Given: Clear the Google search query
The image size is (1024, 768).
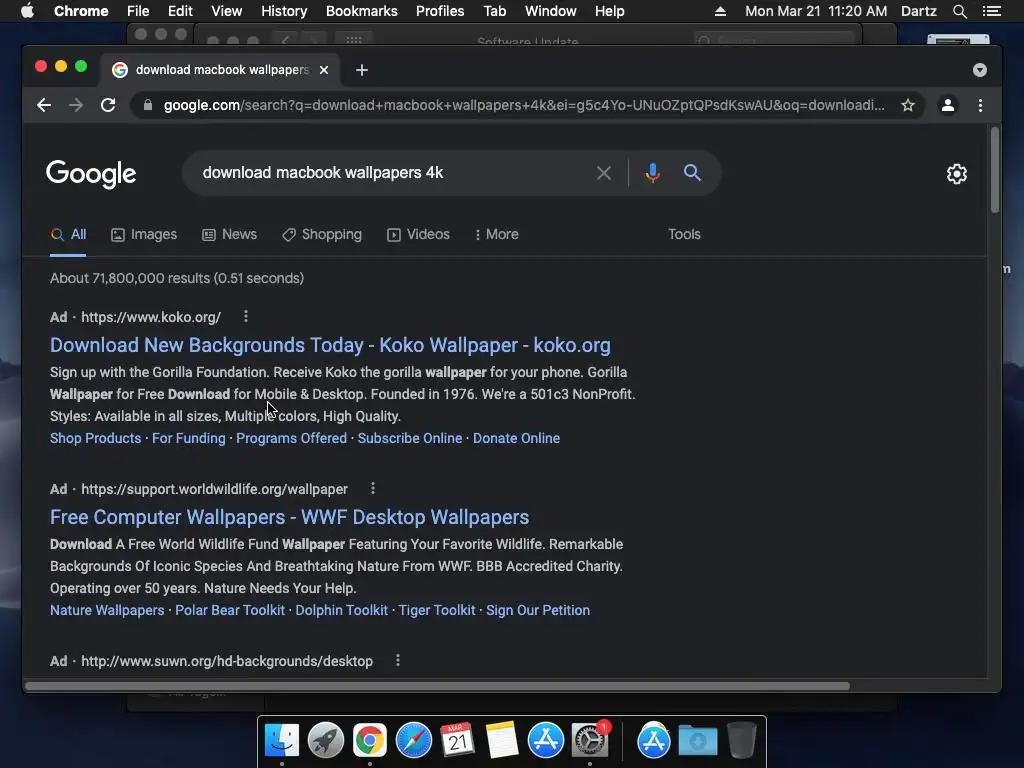Looking at the screenshot, I should 604,173.
